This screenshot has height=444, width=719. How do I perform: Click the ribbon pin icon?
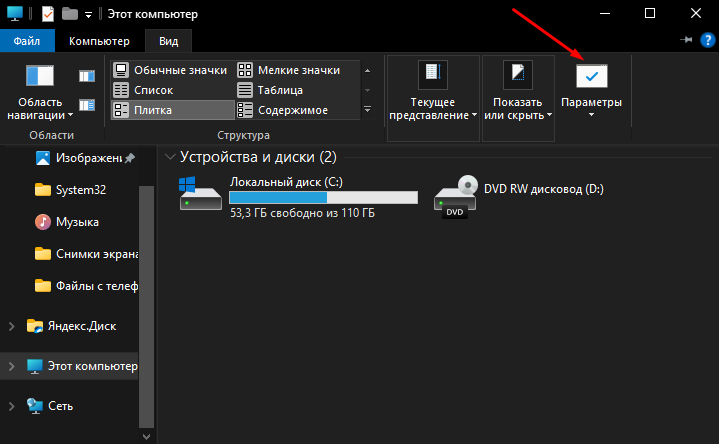(x=686, y=40)
